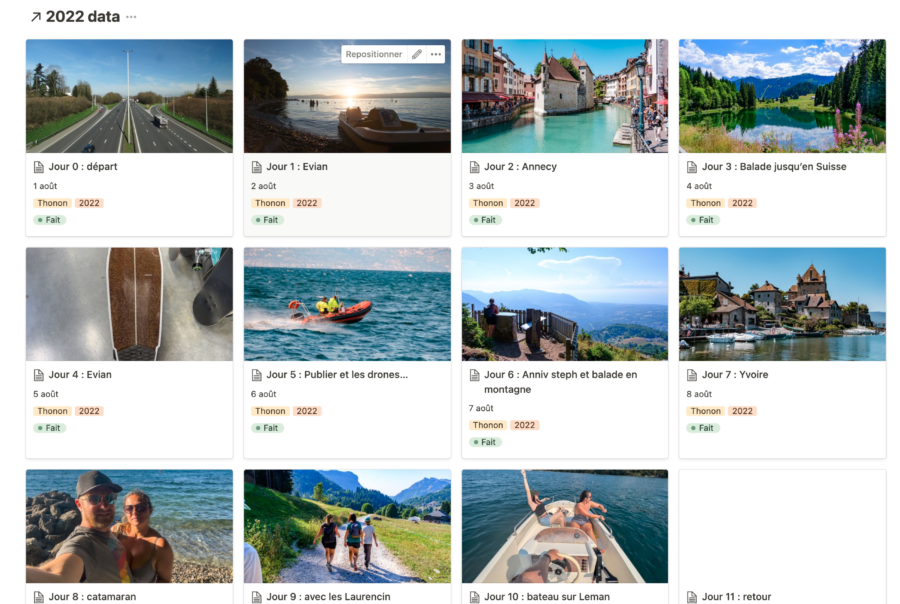The height and width of the screenshot is (604, 900).
Task: Click the arrow icon beside 2022 data
Action: (36, 17)
